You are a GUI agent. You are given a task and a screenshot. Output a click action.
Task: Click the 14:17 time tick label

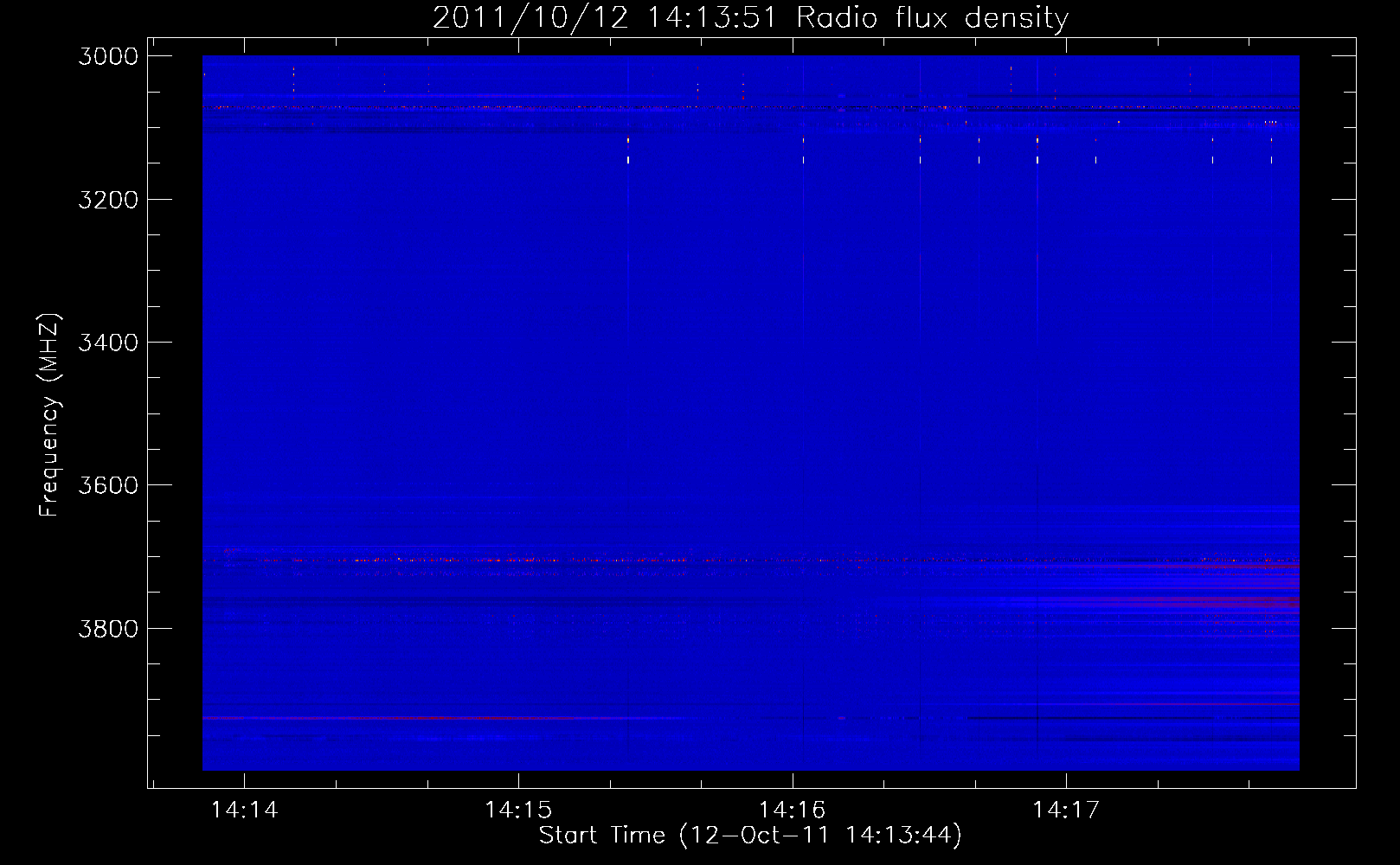coord(1066,810)
